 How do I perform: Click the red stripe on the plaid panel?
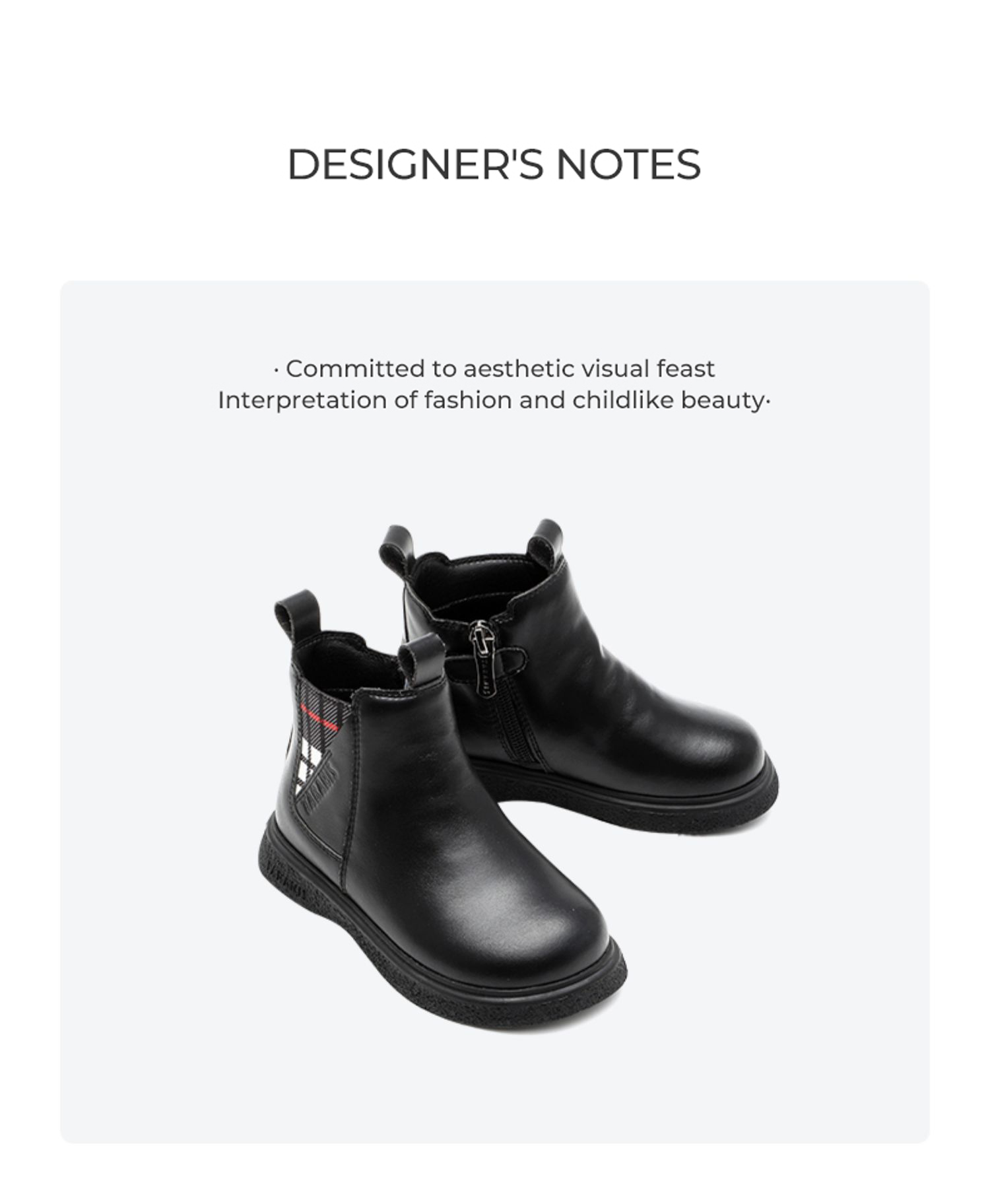click(x=319, y=717)
